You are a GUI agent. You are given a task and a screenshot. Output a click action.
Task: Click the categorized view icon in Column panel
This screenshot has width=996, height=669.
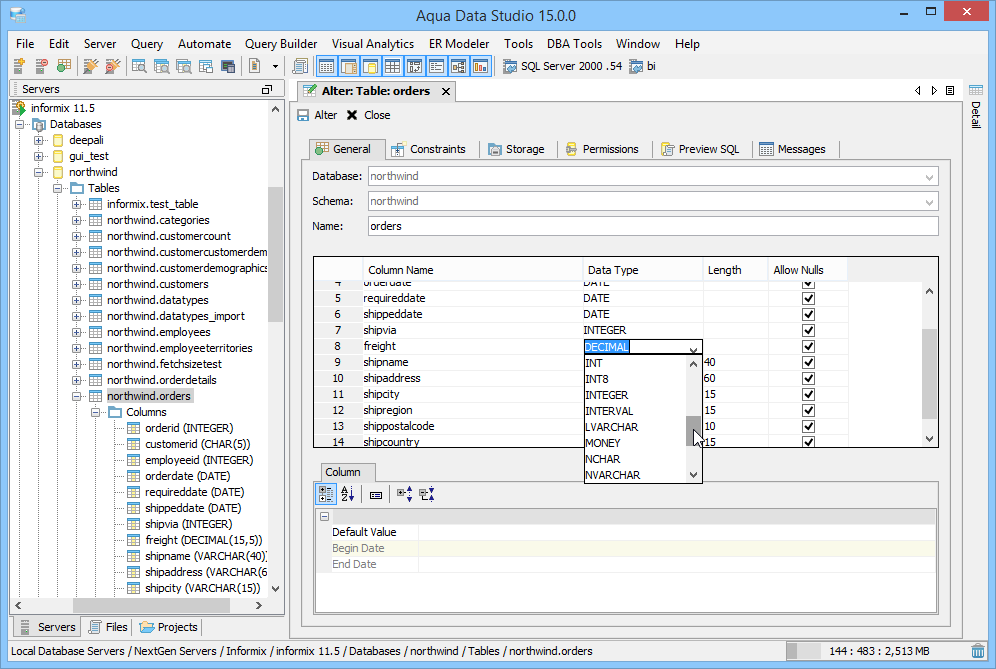326,494
